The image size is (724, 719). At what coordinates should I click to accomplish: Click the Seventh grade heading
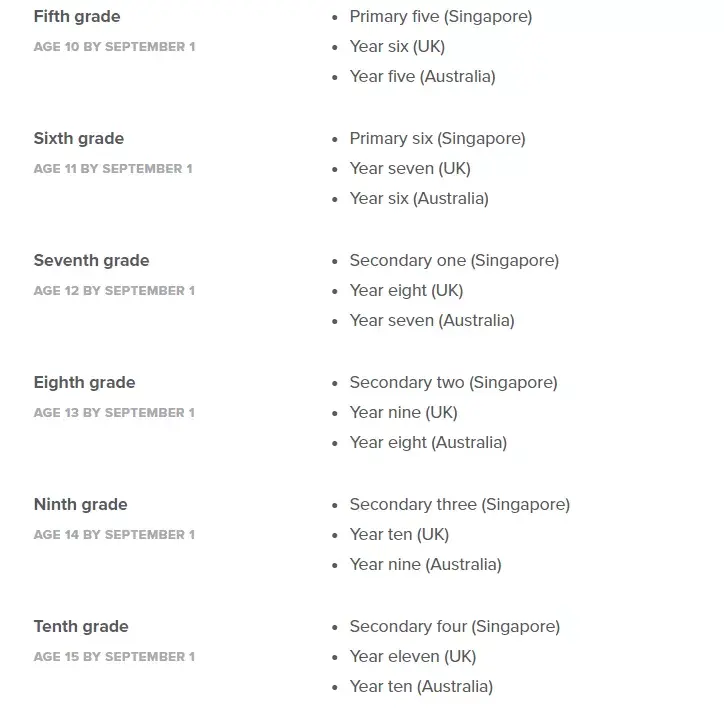tap(91, 260)
